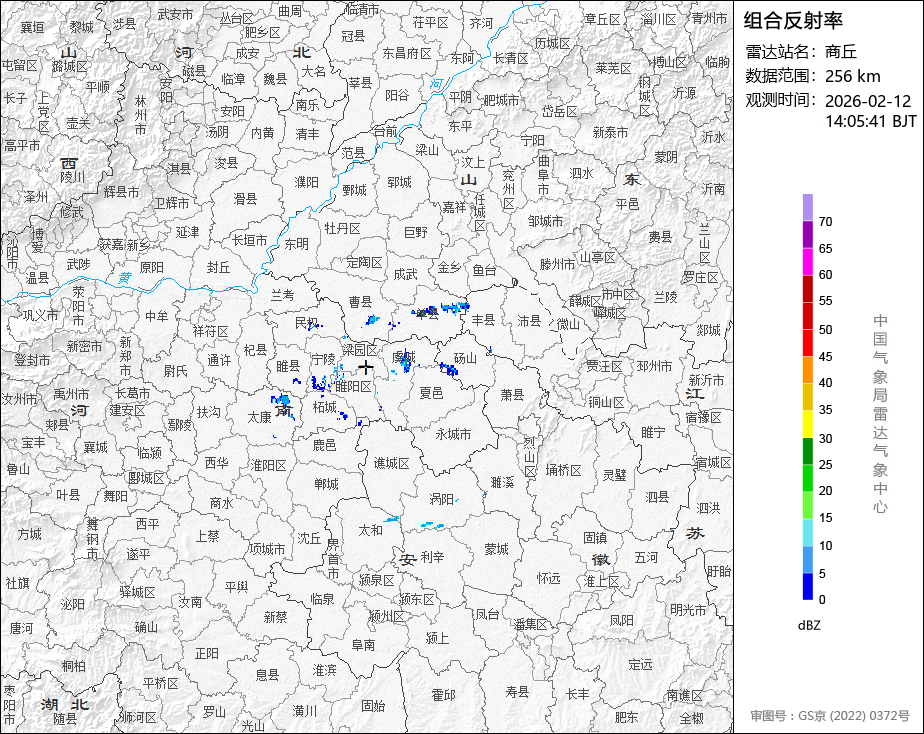Click the black cross radar station marker
Viewport: 924px width, 734px height.
(x=366, y=368)
